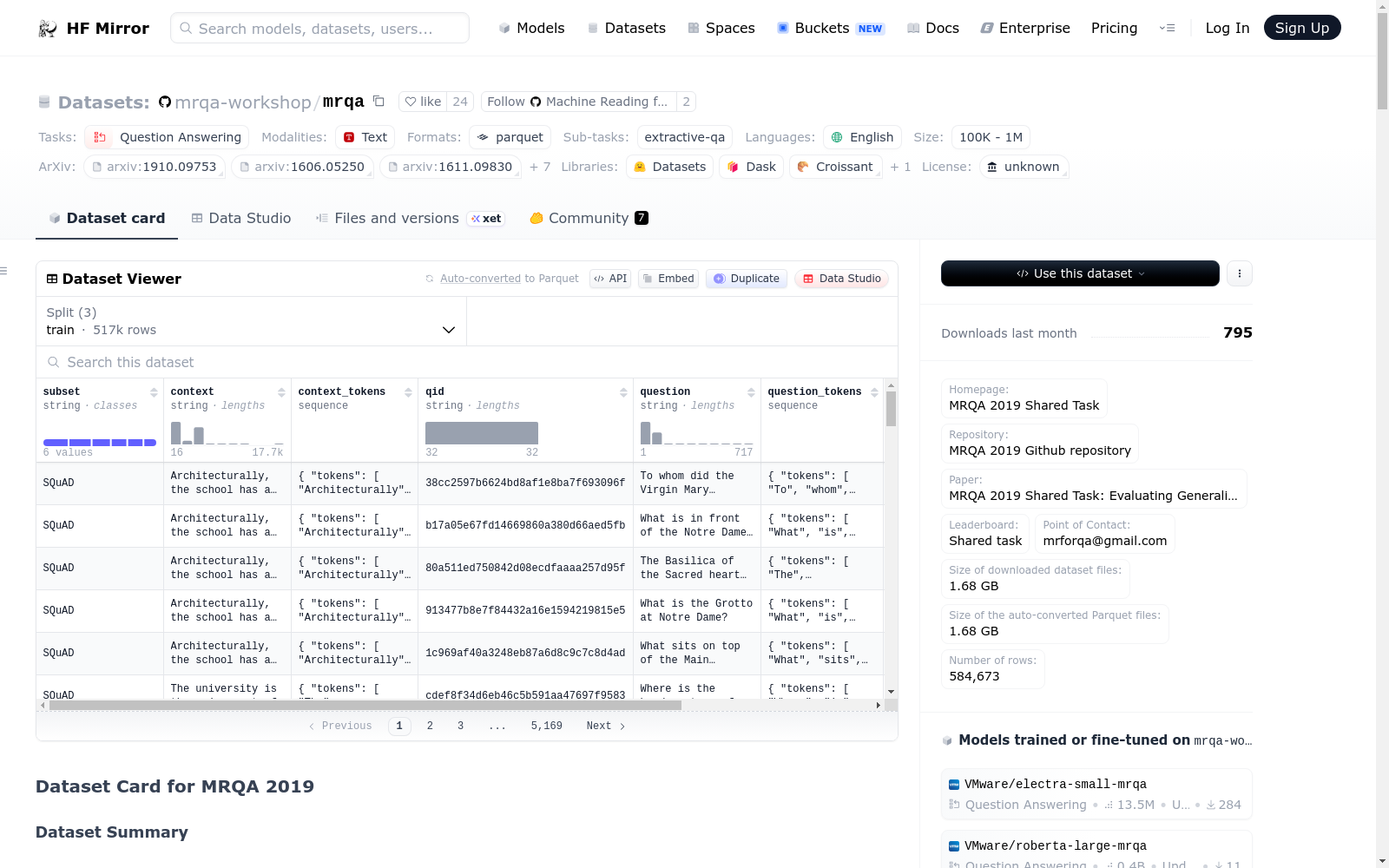Open the MRQA 2019 Shared Task homepage link
1389x868 pixels.
pos(1024,405)
